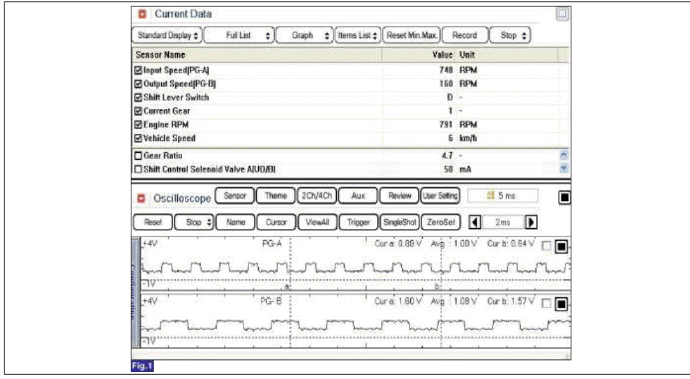Uncheck Engine RPM checkbox
Screen dimensions: 690x379
[x=138, y=125]
